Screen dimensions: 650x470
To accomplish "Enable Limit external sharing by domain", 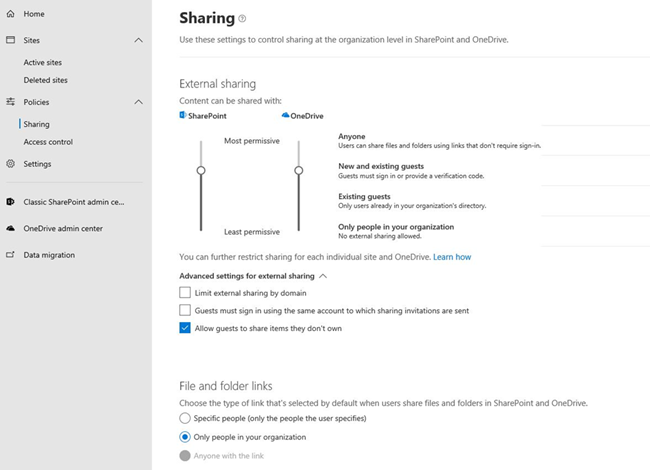I will click(185, 293).
